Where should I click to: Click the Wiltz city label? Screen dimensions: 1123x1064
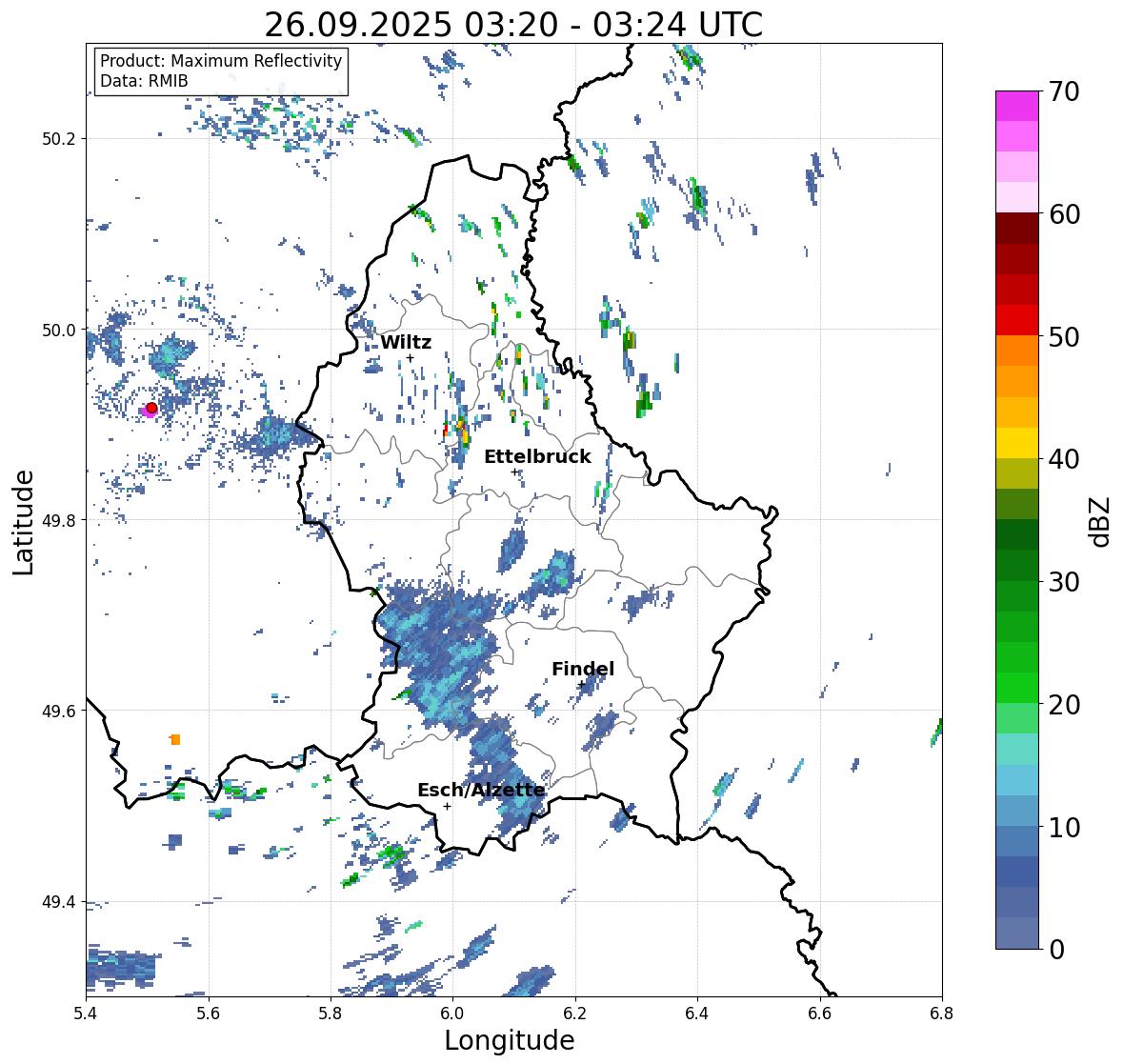[406, 342]
